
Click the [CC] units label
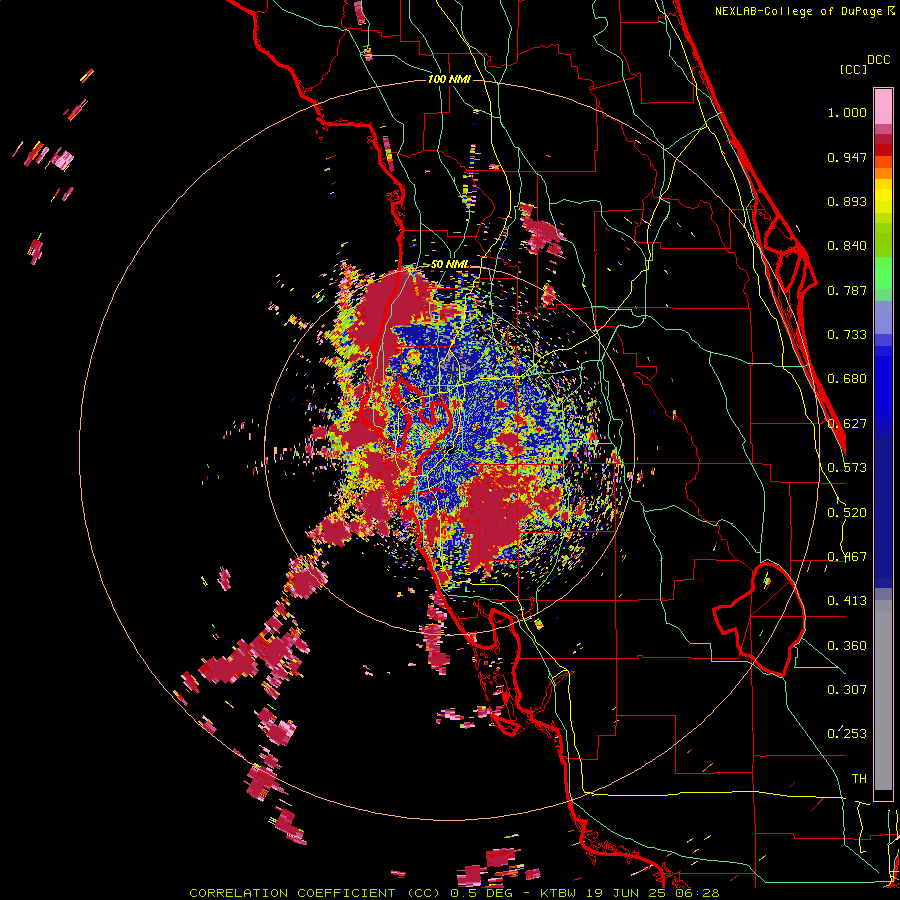[853, 69]
